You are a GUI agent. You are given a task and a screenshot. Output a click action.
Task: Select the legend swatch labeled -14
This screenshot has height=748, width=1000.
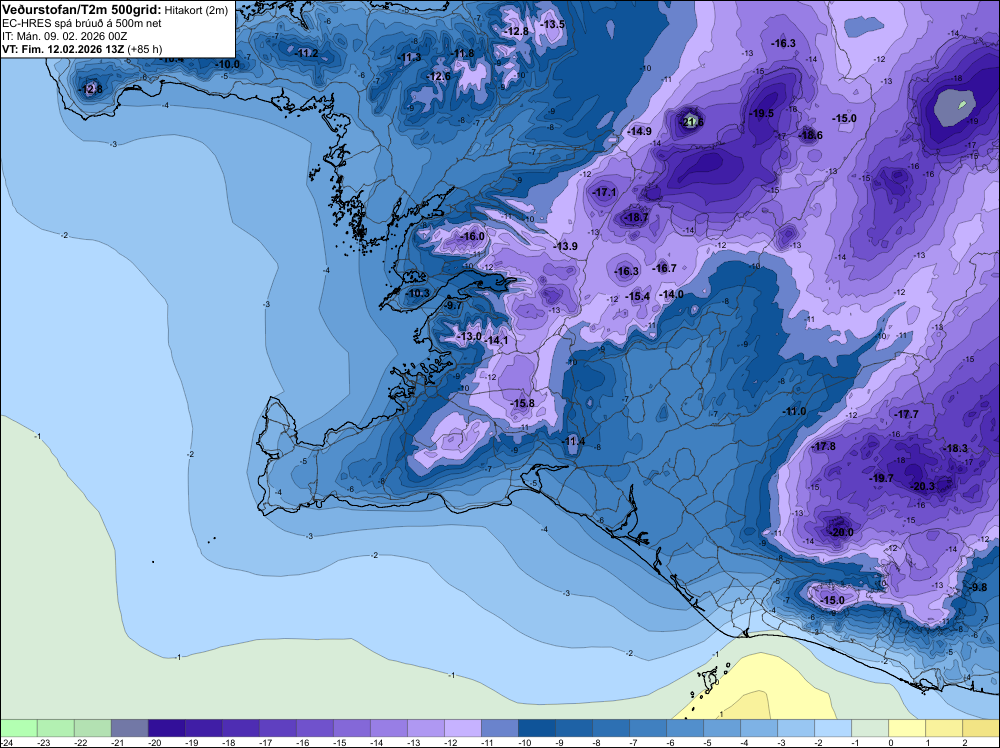(x=388, y=728)
